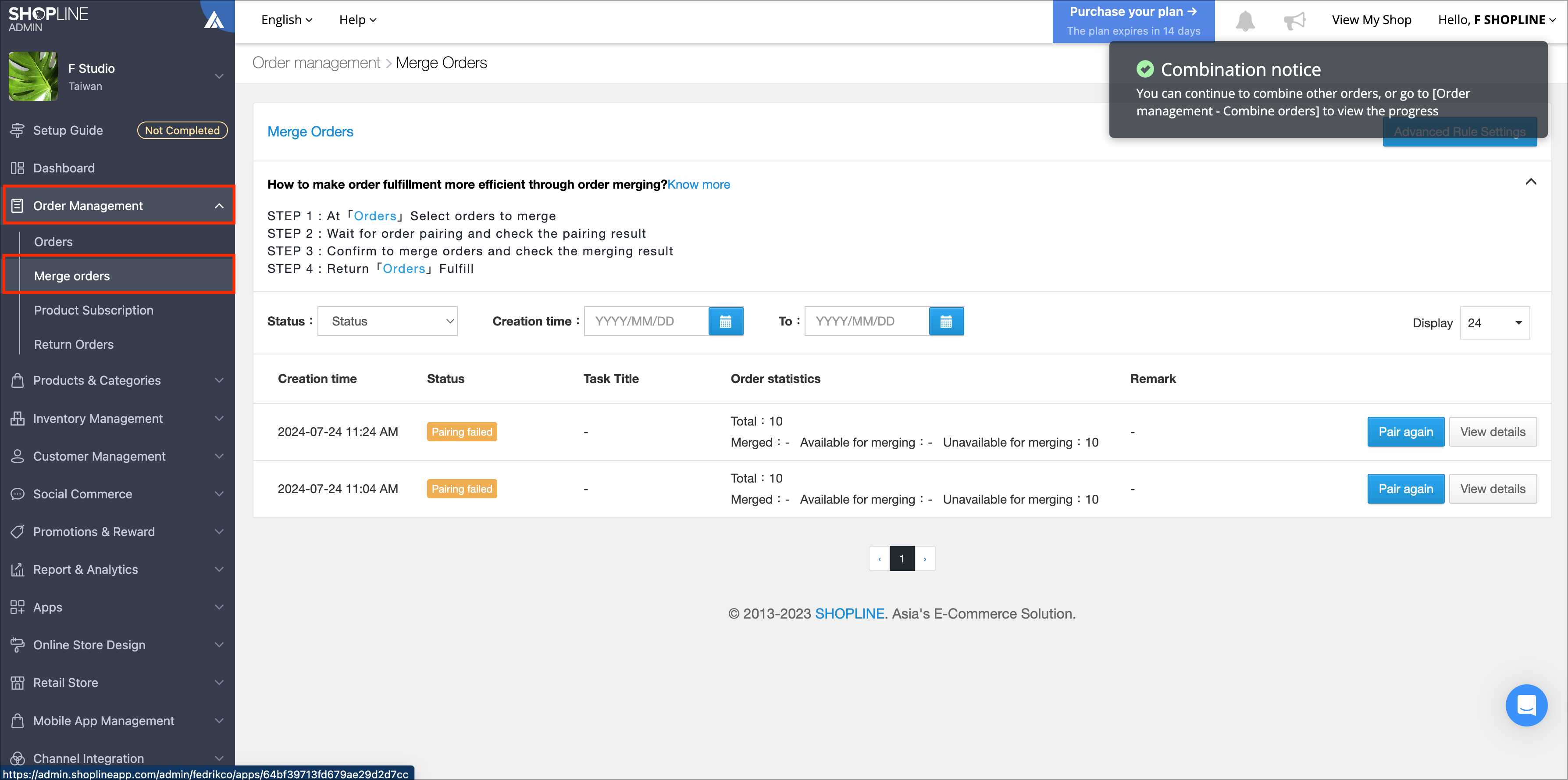The image size is (1568, 780).
Task: Open the announcements megaphone icon
Action: [1295, 21]
